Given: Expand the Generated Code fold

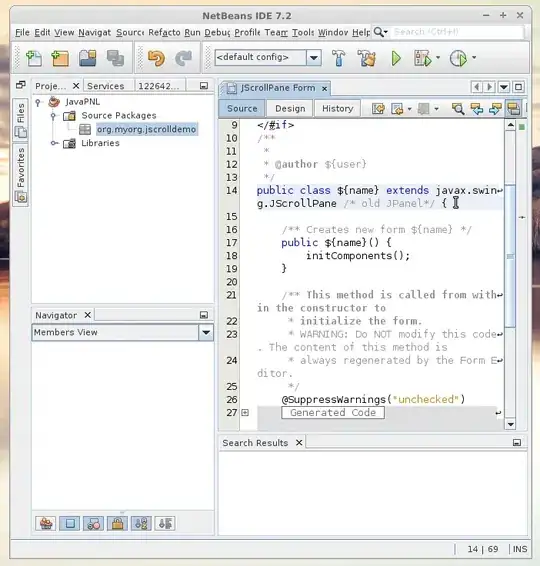Looking at the screenshot, I should tap(245, 413).
